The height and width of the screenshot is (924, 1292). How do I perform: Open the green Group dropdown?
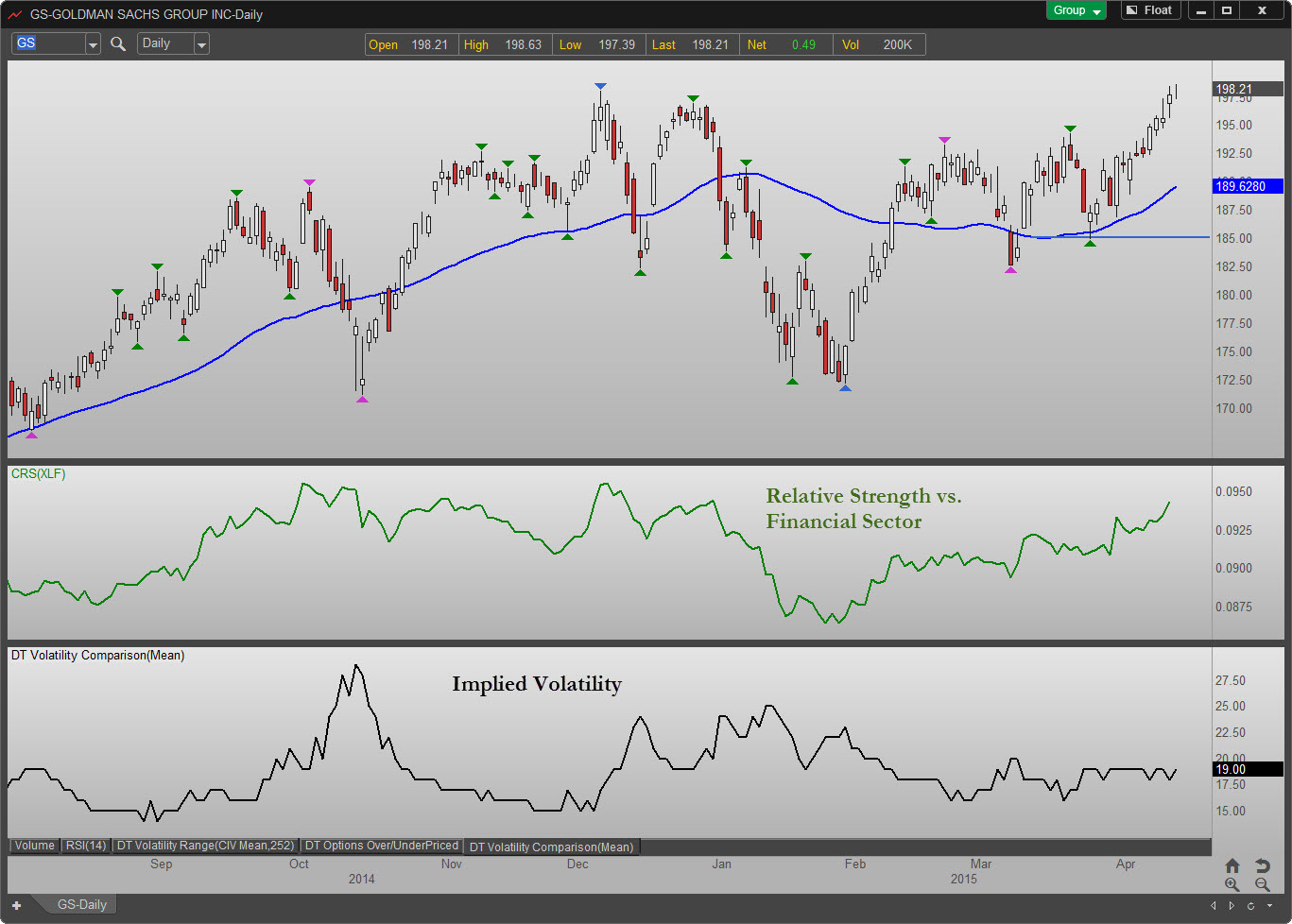(1076, 10)
